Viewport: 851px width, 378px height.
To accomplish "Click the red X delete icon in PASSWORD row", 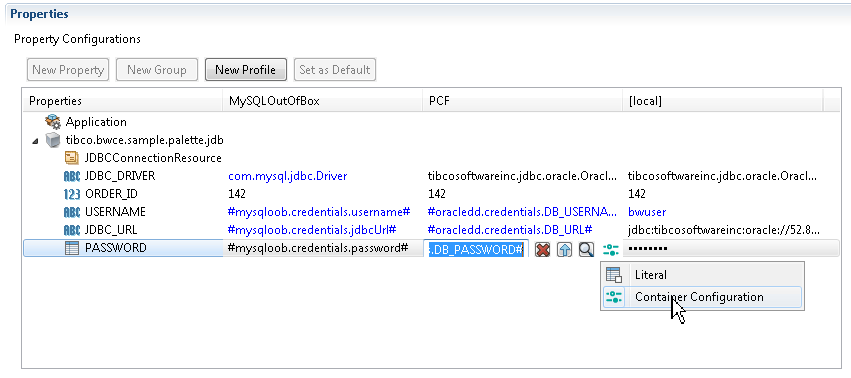I will (542, 250).
